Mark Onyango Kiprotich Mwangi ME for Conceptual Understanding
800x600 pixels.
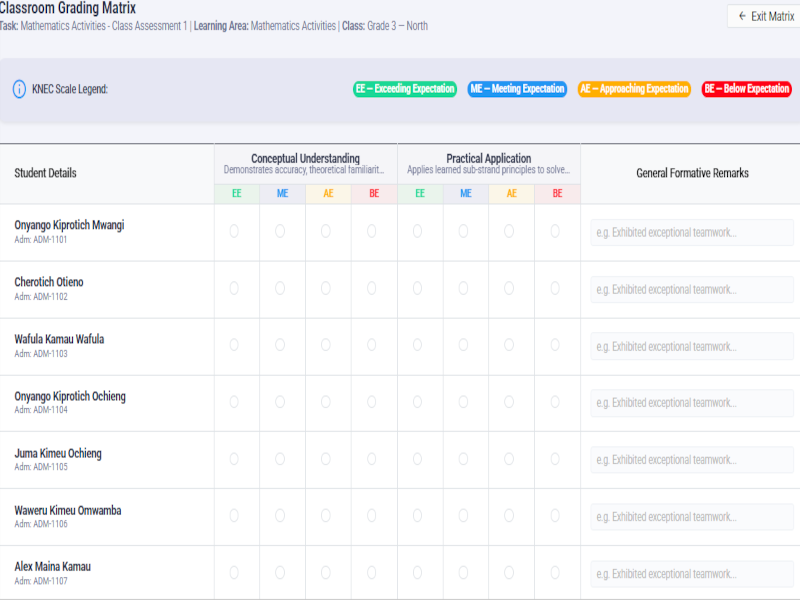point(280,231)
